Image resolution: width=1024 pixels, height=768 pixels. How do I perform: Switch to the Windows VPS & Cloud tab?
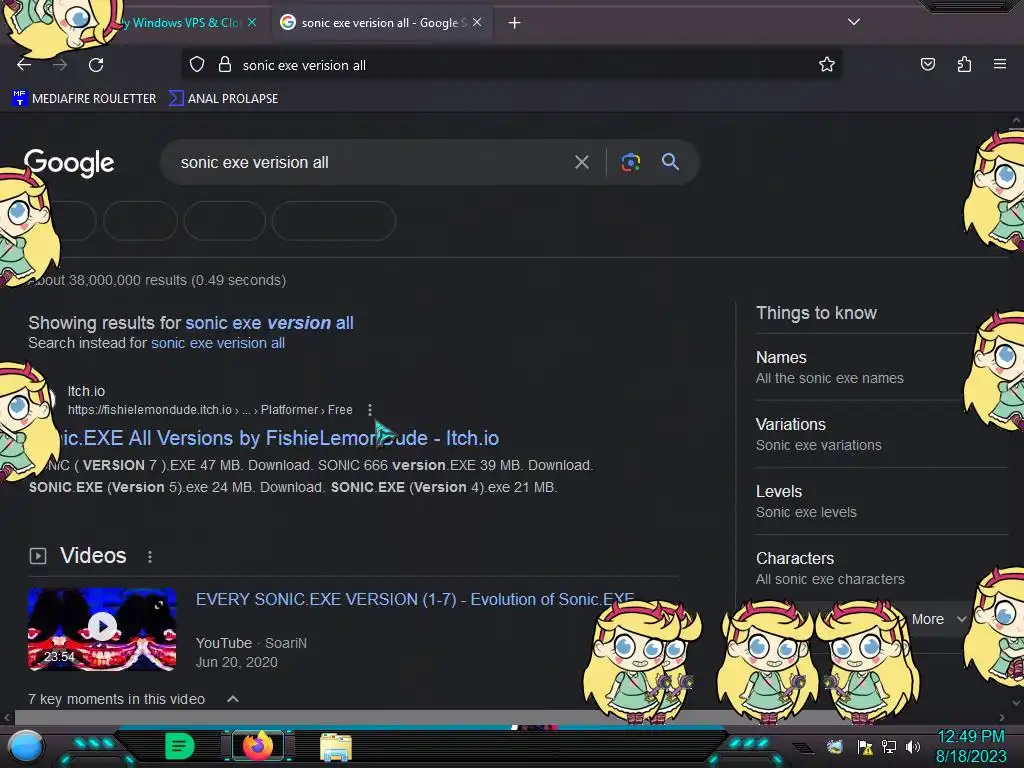click(x=183, y=22)
